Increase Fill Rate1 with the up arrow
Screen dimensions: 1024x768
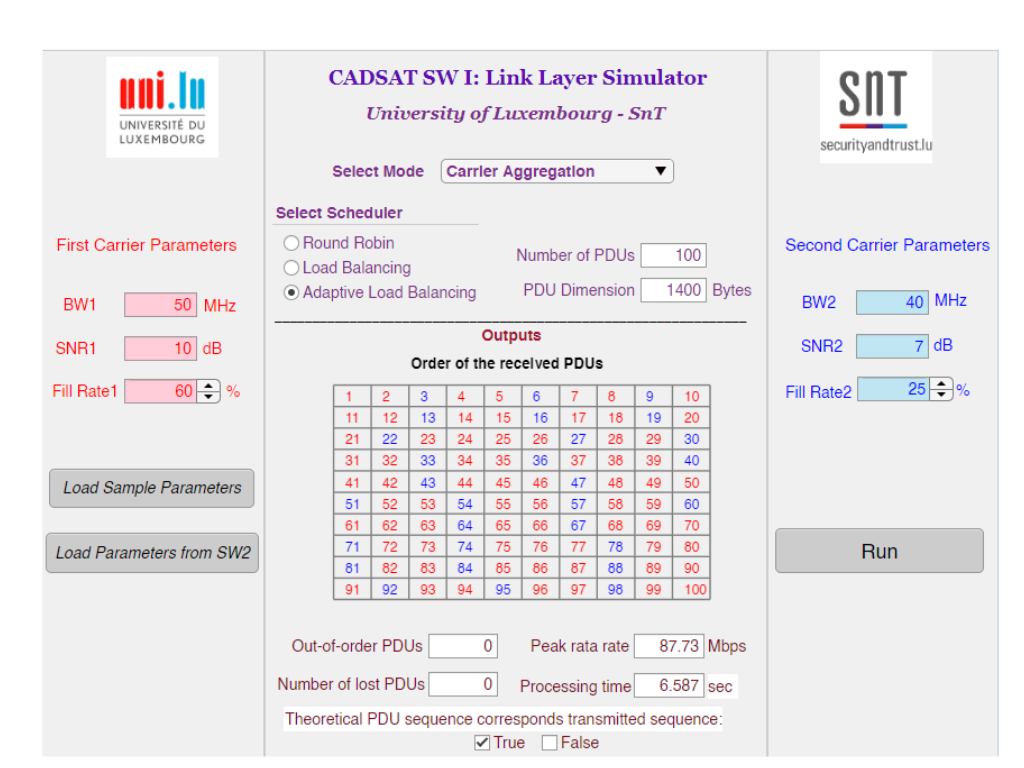tap(208, 386)
